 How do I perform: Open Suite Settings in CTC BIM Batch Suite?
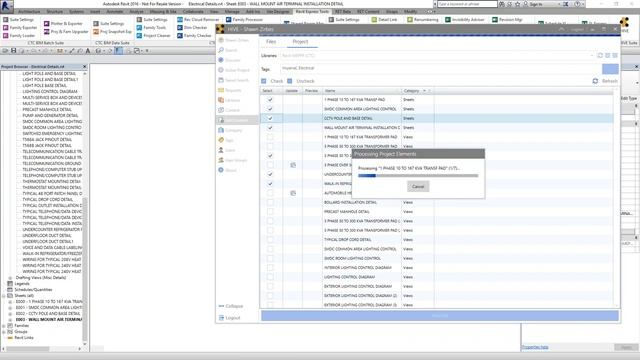18,19
